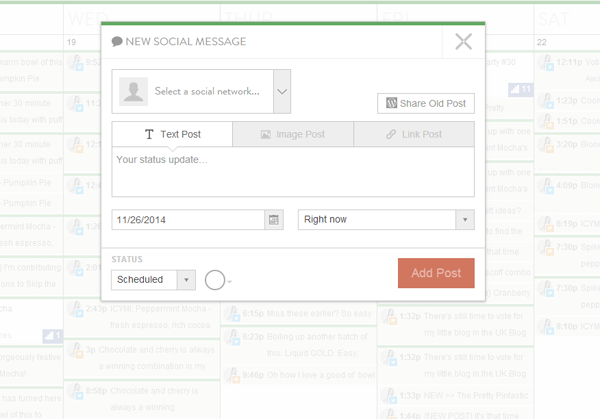
Task: Click the avatar icon of the 4:09p post
Action: tap(546, 186)
